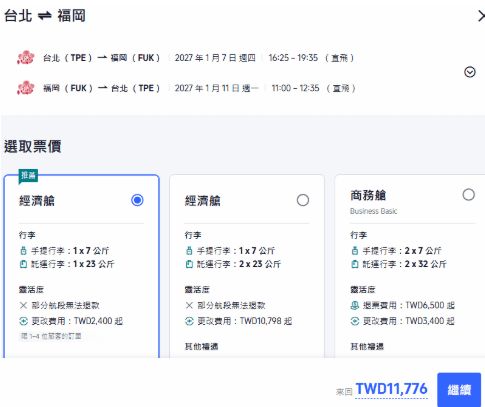Click the outbound TPE to FUK flight row
Viewport: 485px width, 407px height.
(186, 58)
